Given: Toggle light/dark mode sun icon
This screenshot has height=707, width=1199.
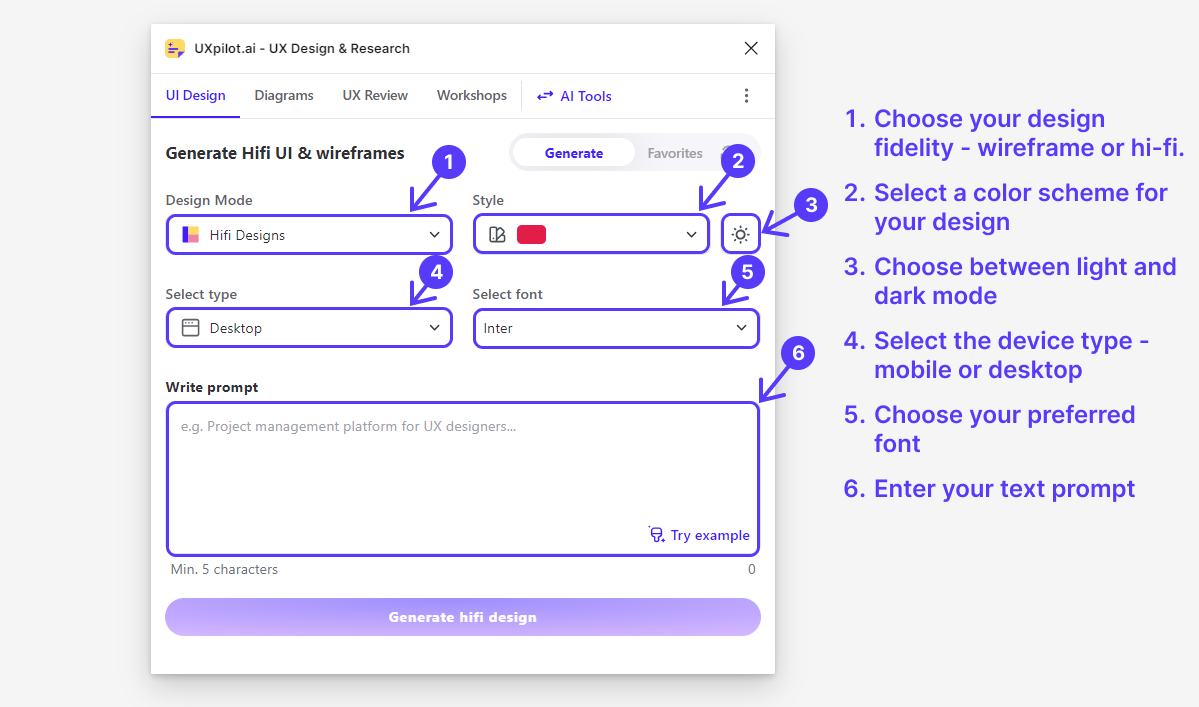Looking at the screenshot, I should [740, 235].
